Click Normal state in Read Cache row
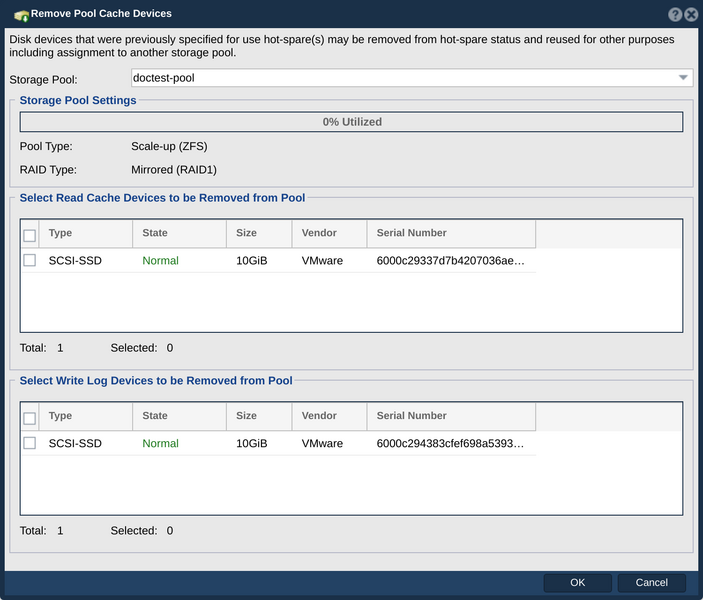 point(161,261)
